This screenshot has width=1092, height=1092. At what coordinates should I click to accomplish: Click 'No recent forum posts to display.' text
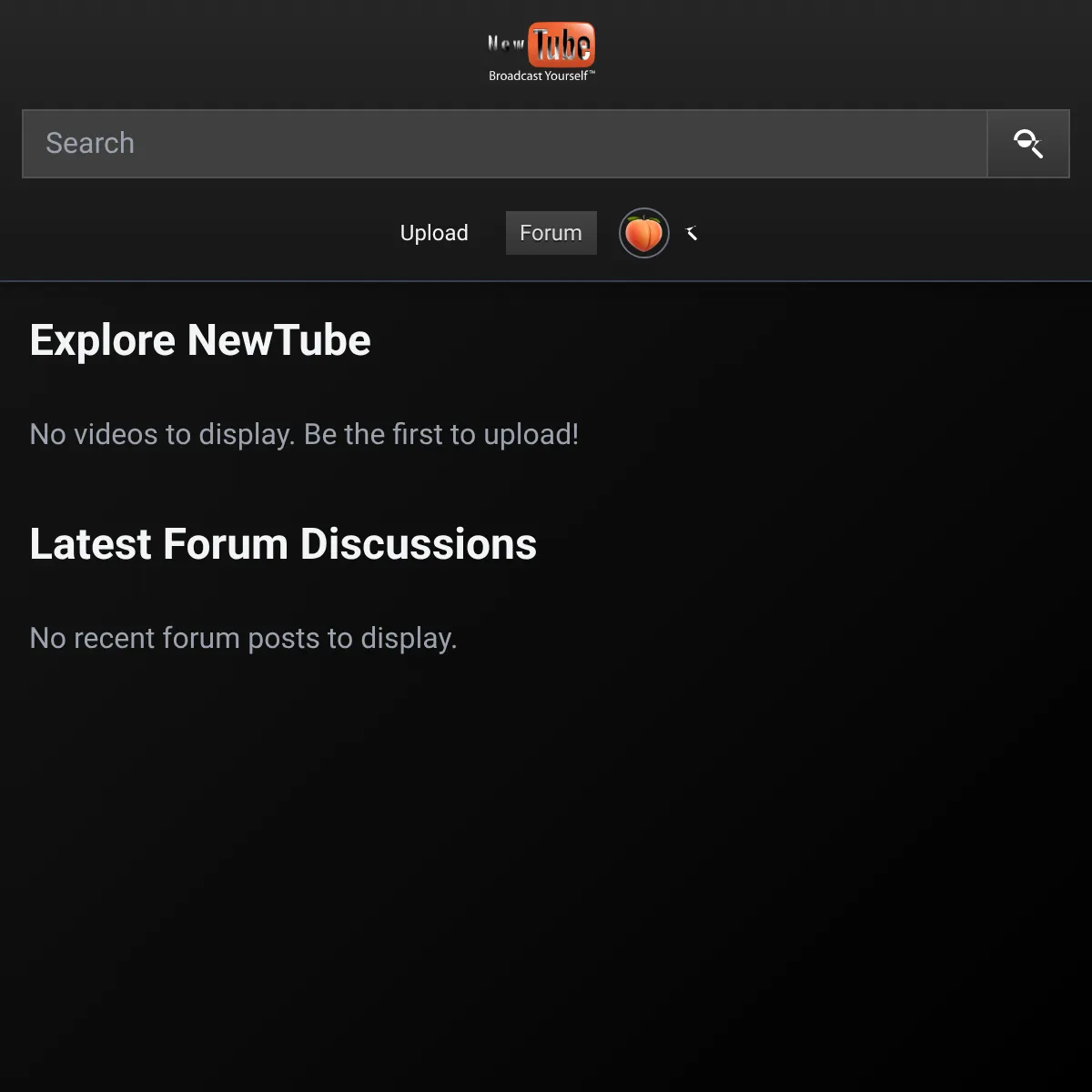[243, 638]
